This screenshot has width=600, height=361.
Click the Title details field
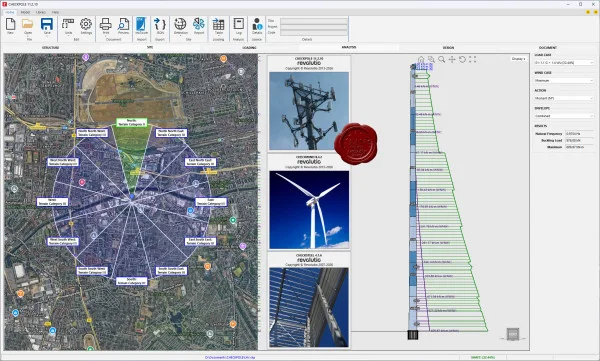tap(314, 21)
